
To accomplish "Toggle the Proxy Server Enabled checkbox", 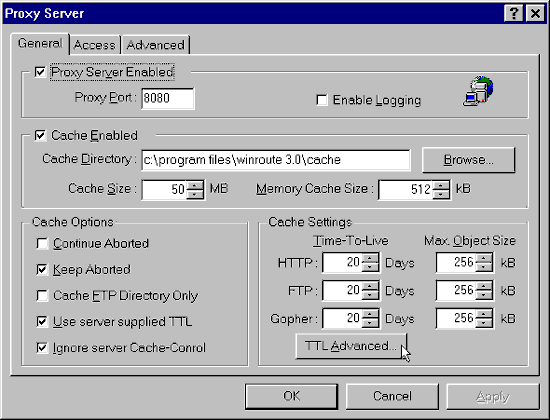I will 40,72.
